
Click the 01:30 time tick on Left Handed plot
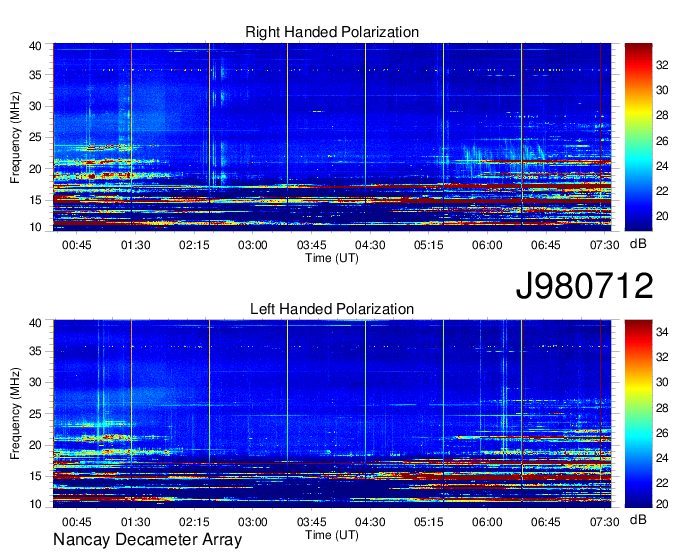coord(135,522)
